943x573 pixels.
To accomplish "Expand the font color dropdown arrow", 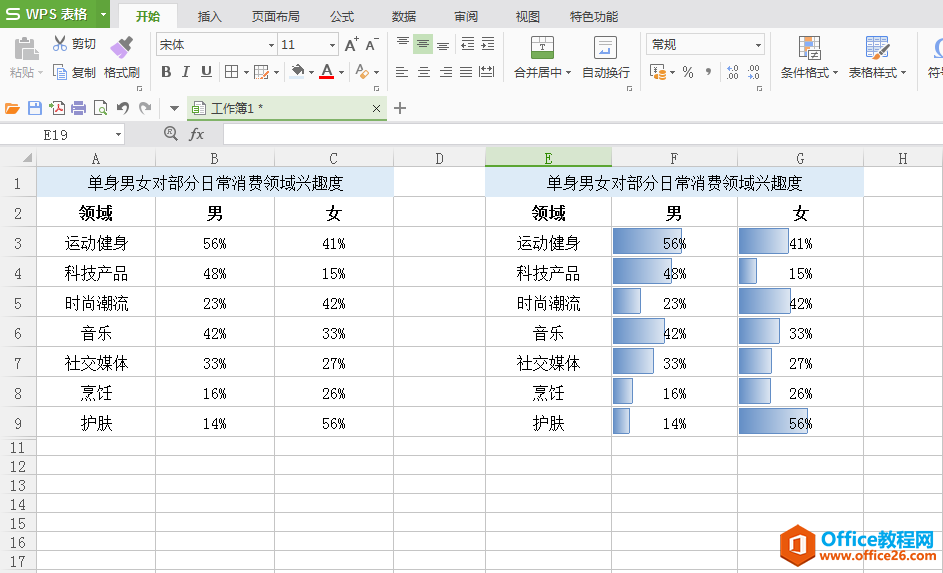I will [341, 73].
